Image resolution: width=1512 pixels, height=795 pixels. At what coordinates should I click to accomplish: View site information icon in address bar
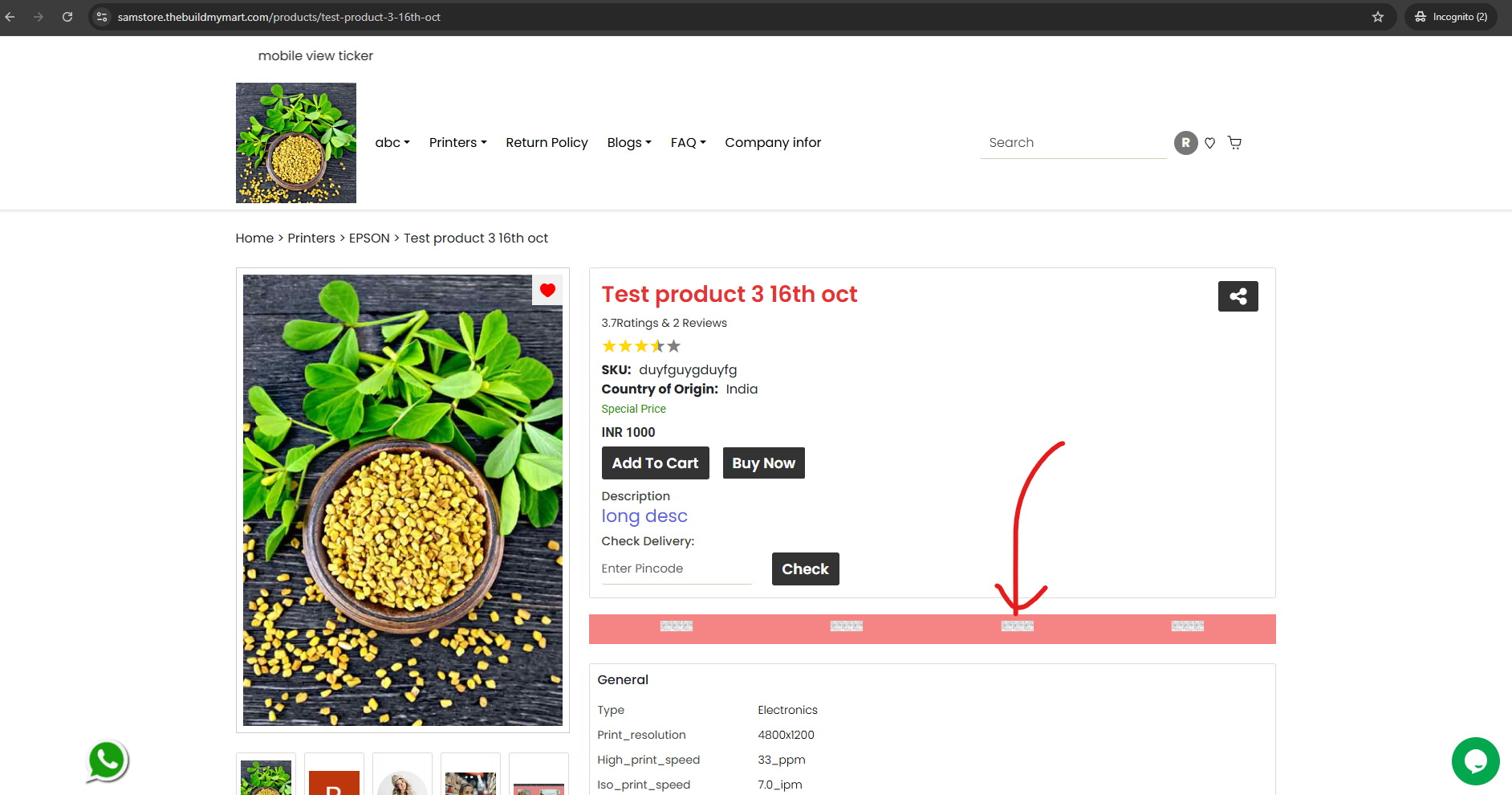(101, 17)
